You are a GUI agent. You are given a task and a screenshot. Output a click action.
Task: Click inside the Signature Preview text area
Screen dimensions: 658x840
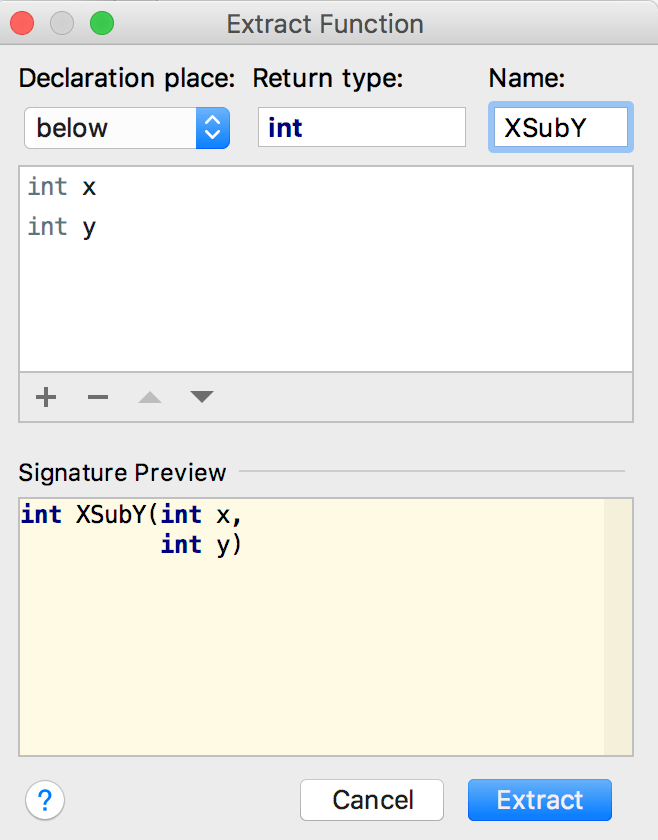point(312,627)
